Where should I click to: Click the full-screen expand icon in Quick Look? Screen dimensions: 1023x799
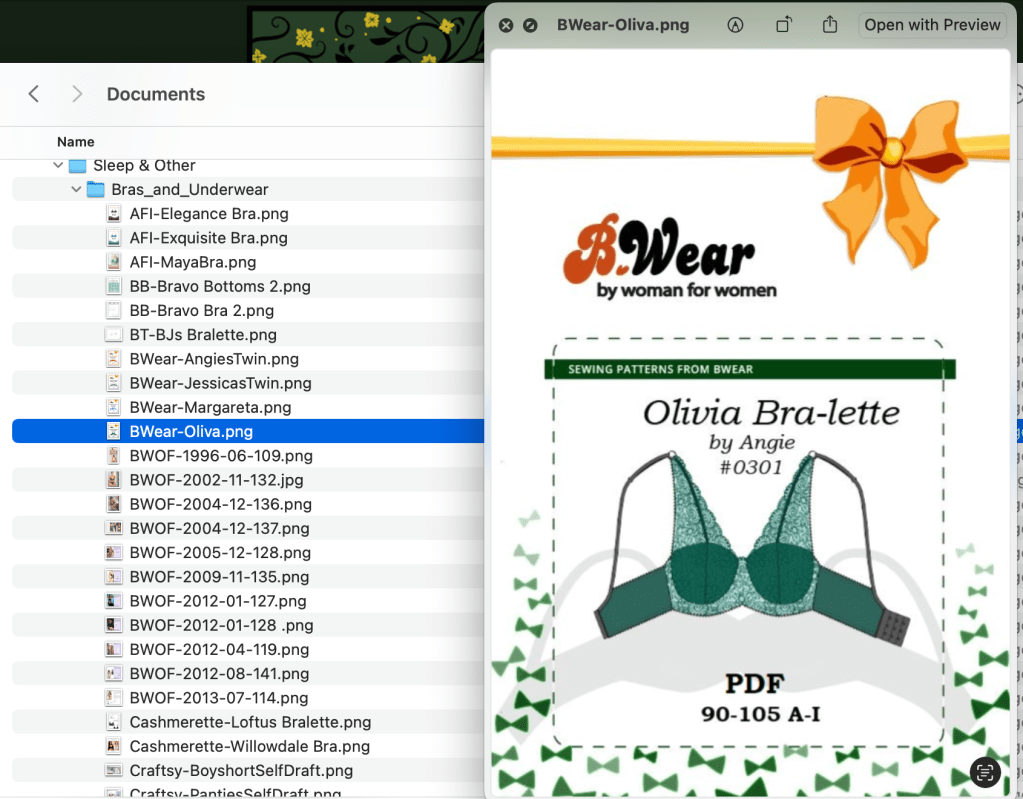[530, 25]
